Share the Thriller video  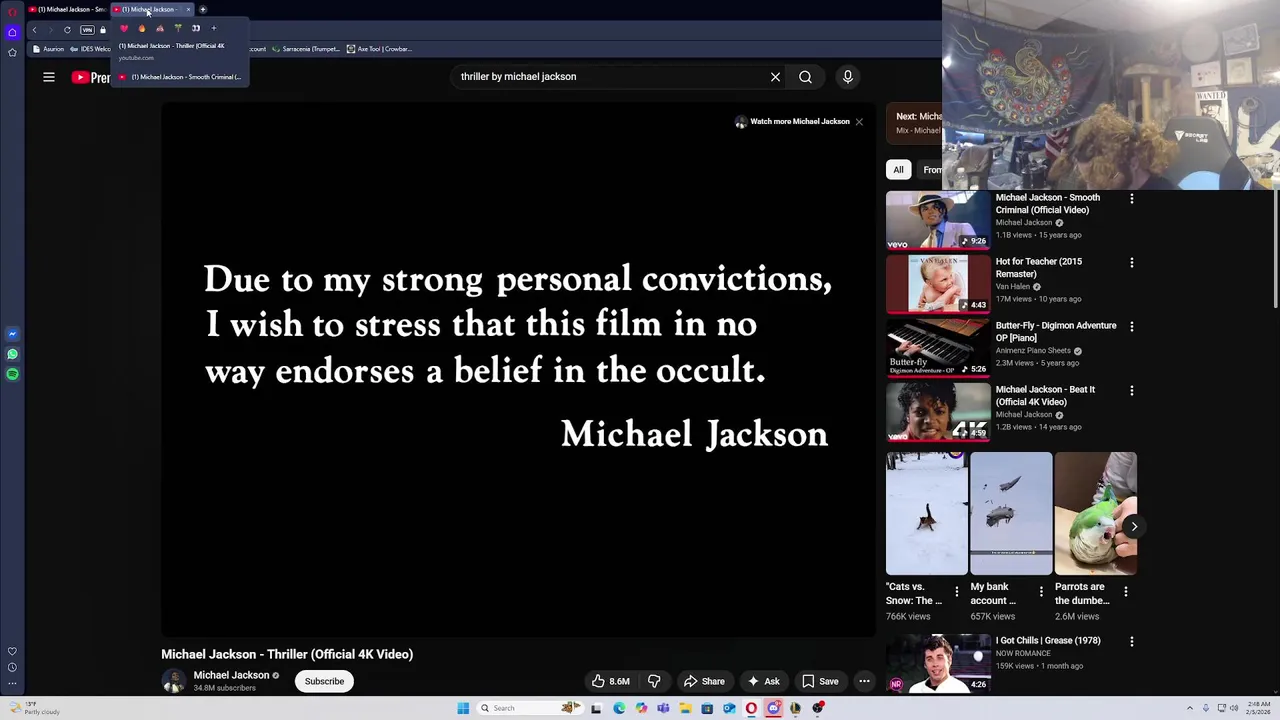pyautogui.click(x=704, y=681)
